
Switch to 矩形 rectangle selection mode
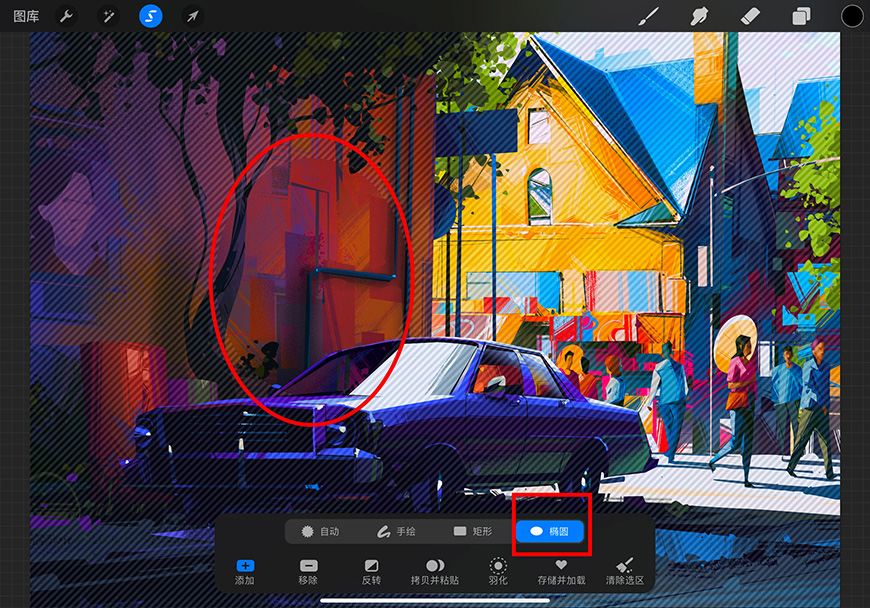point(473,531)
